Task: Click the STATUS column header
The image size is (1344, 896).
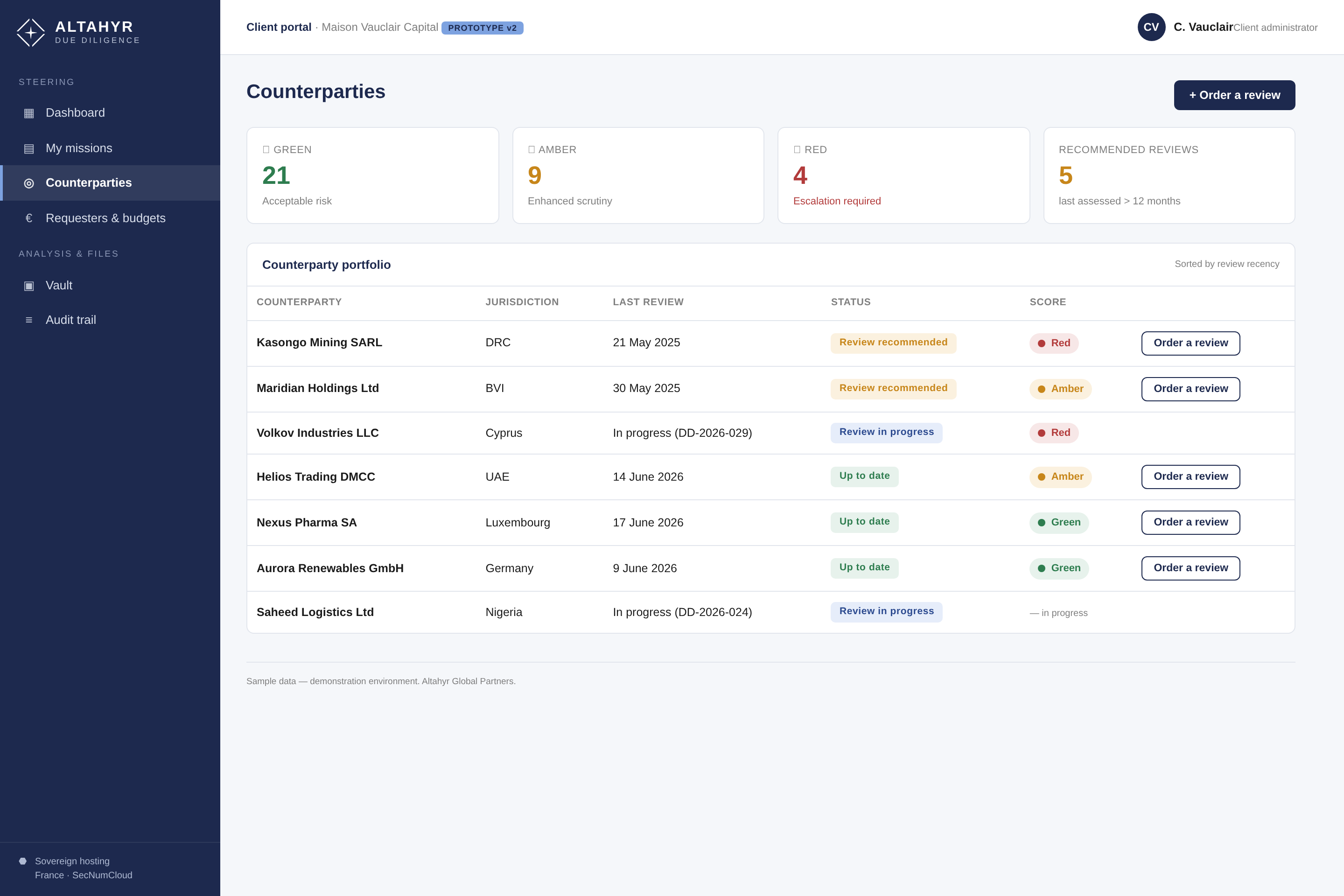Action: coord(851,302)
